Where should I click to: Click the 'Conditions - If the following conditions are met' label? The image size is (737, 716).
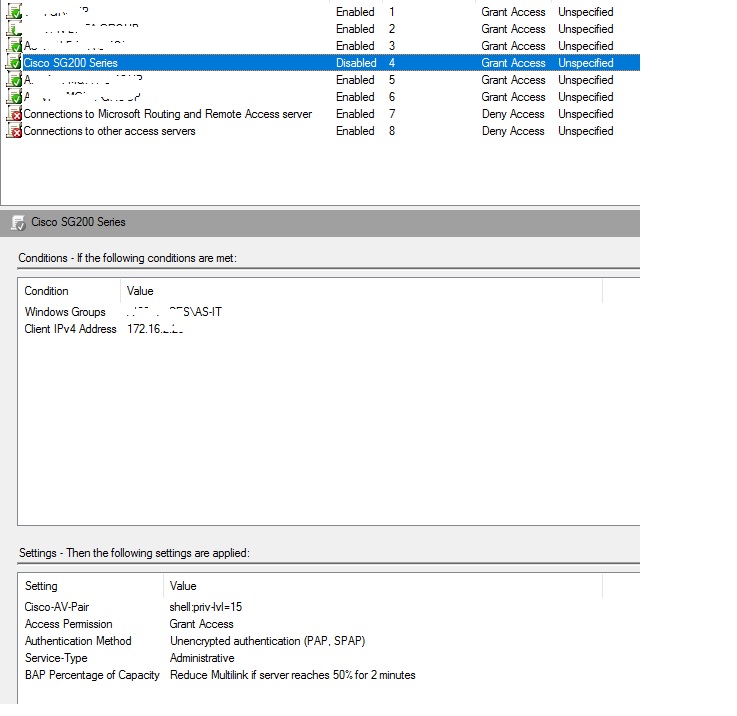pyautogui.click(x=127, y=258)
